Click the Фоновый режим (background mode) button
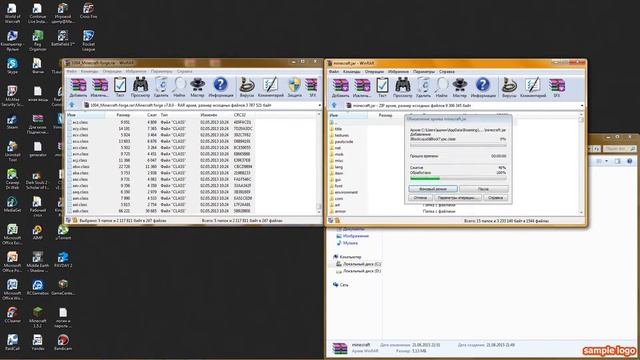This screenshot has height=360, width=640. click(x=433, y=189)
